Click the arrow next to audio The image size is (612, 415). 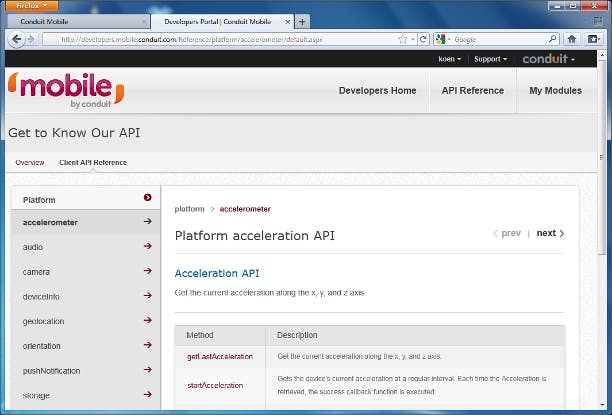pos(148,246)
